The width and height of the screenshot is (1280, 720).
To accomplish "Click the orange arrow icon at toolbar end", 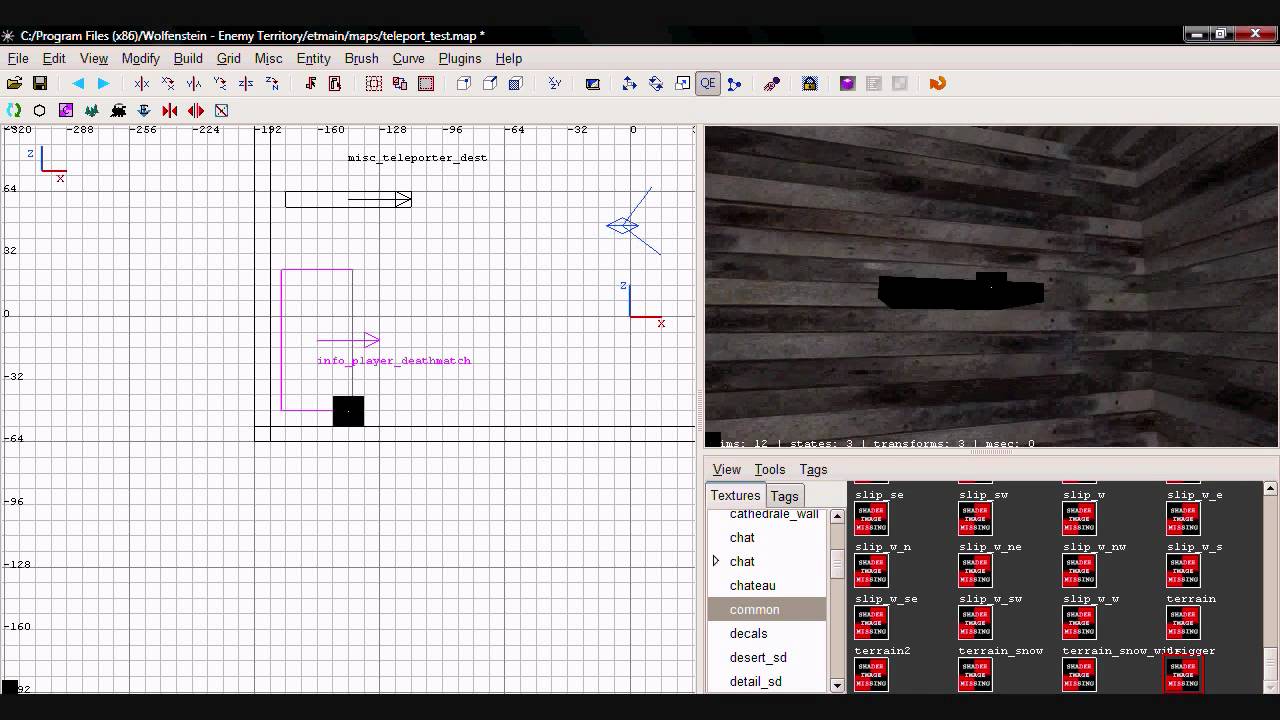I will coord(937,84).
